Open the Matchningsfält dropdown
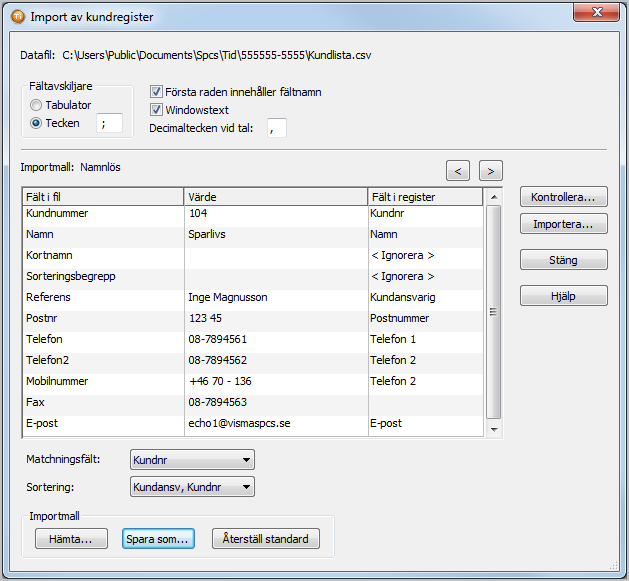Viewport: 629px width, 581px height. pyautogui.click(x=192, y=460)
